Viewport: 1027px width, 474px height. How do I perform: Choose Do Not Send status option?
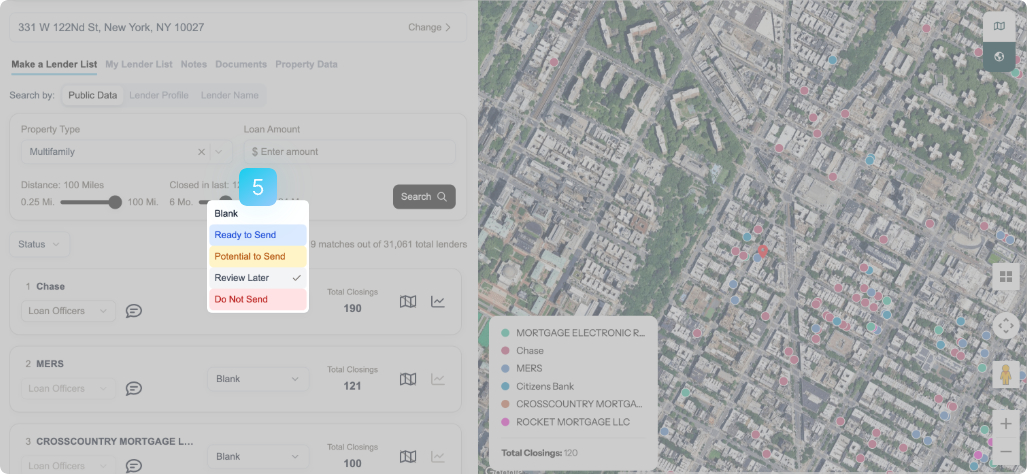[258, 299]
